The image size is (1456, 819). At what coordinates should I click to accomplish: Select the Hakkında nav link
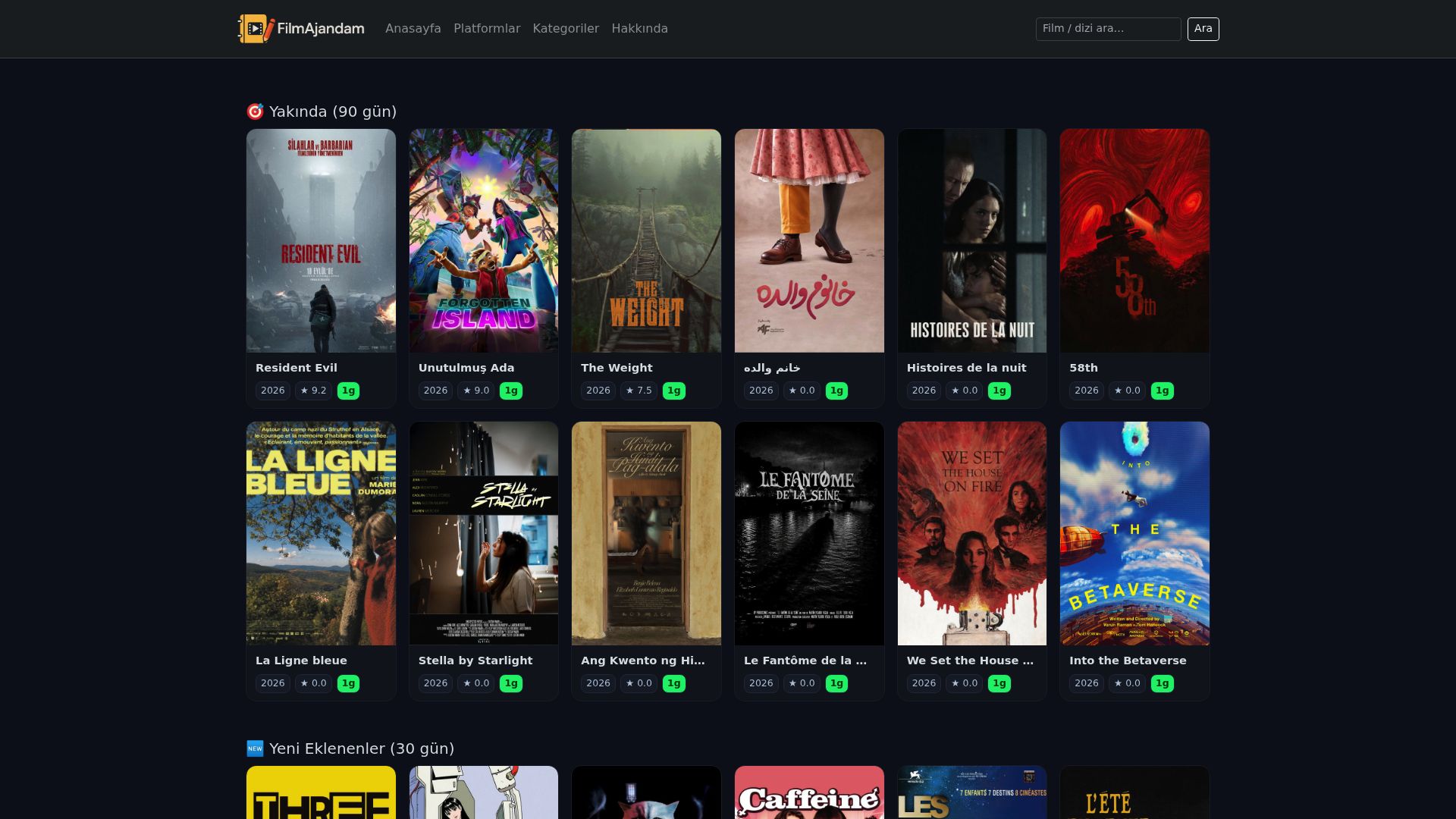[640, 29]
